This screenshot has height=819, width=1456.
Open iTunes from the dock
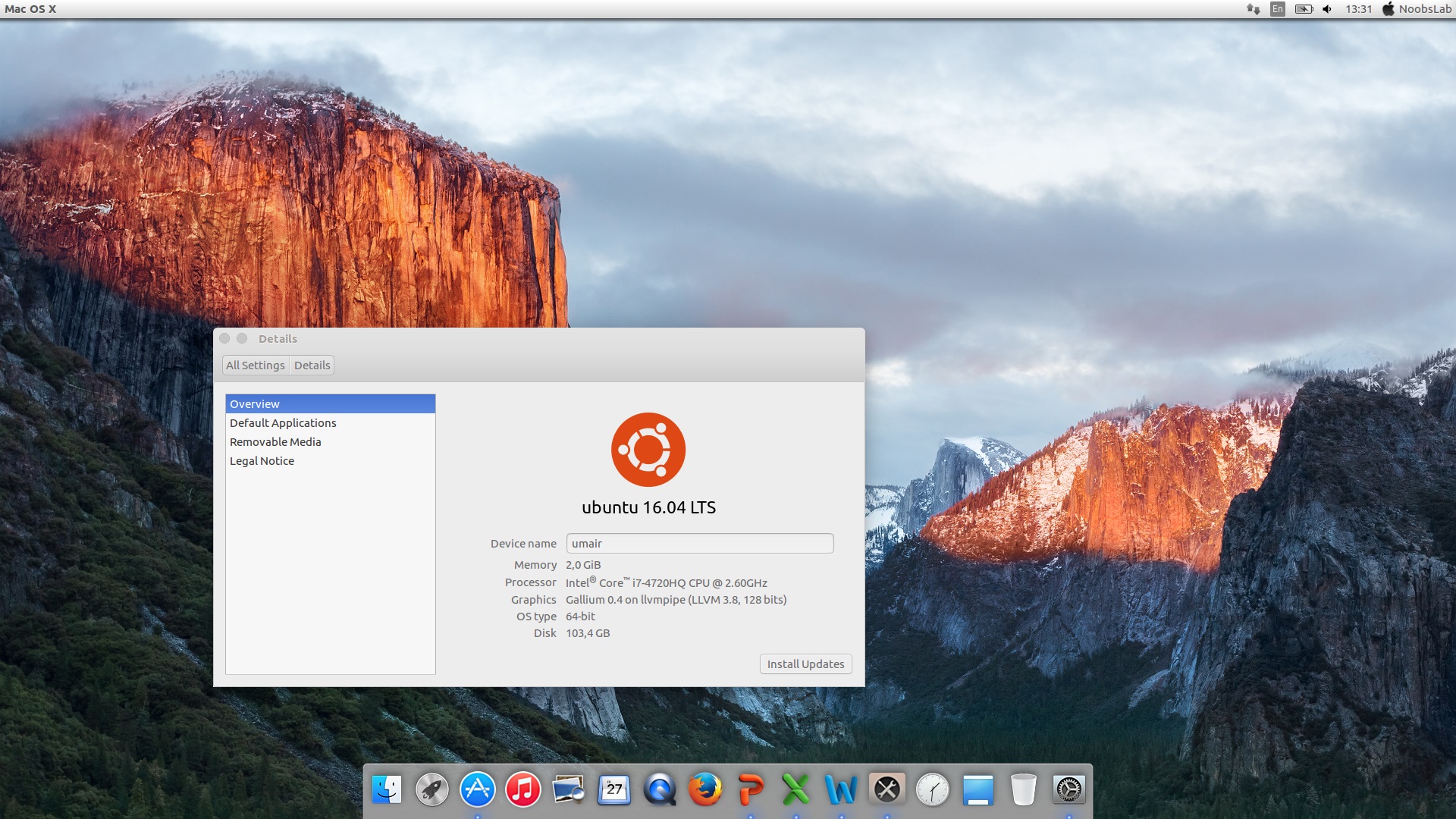(523, 790)
